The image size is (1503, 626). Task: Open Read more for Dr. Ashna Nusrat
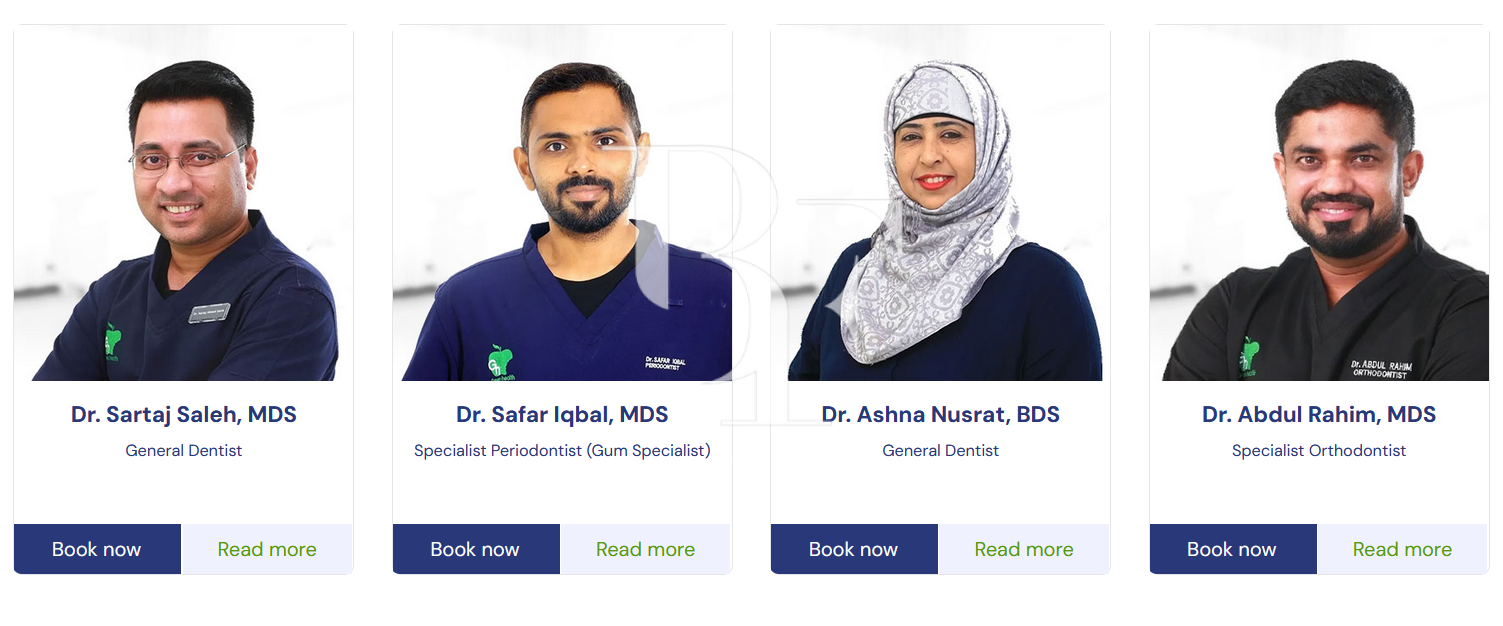pos(1023,549)
